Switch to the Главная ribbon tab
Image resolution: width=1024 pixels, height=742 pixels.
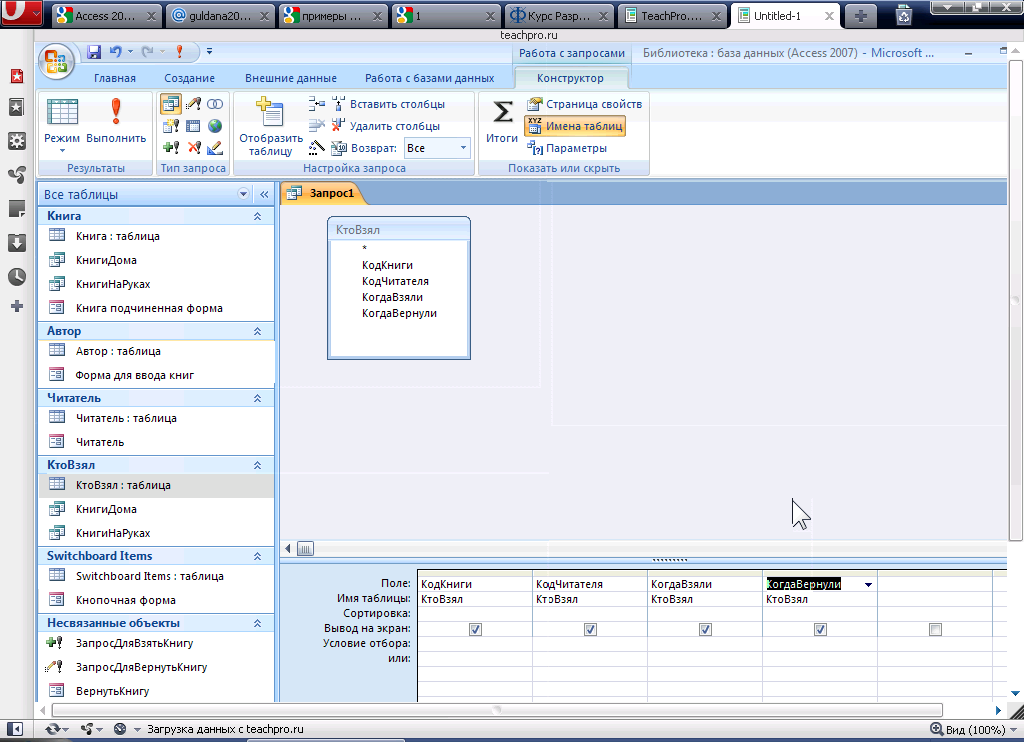click(x=115, y=78)
